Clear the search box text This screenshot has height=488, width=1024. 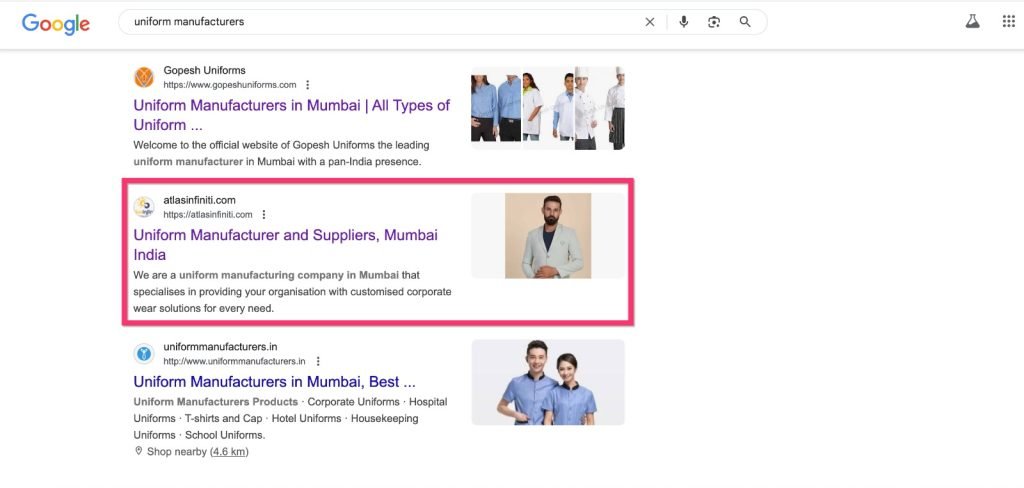click(x=650, y=22)
